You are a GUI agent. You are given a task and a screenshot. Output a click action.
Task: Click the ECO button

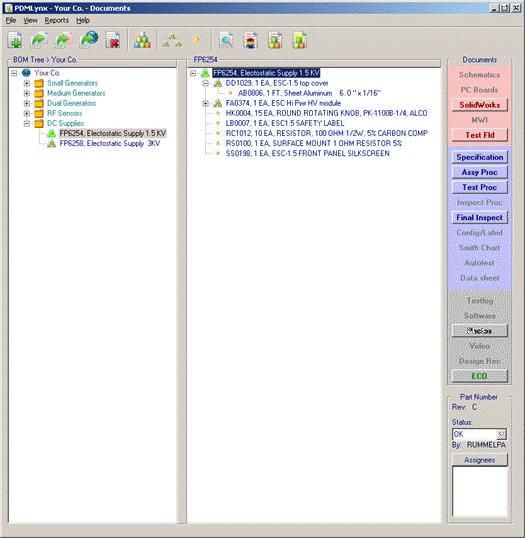click(479, 376)
